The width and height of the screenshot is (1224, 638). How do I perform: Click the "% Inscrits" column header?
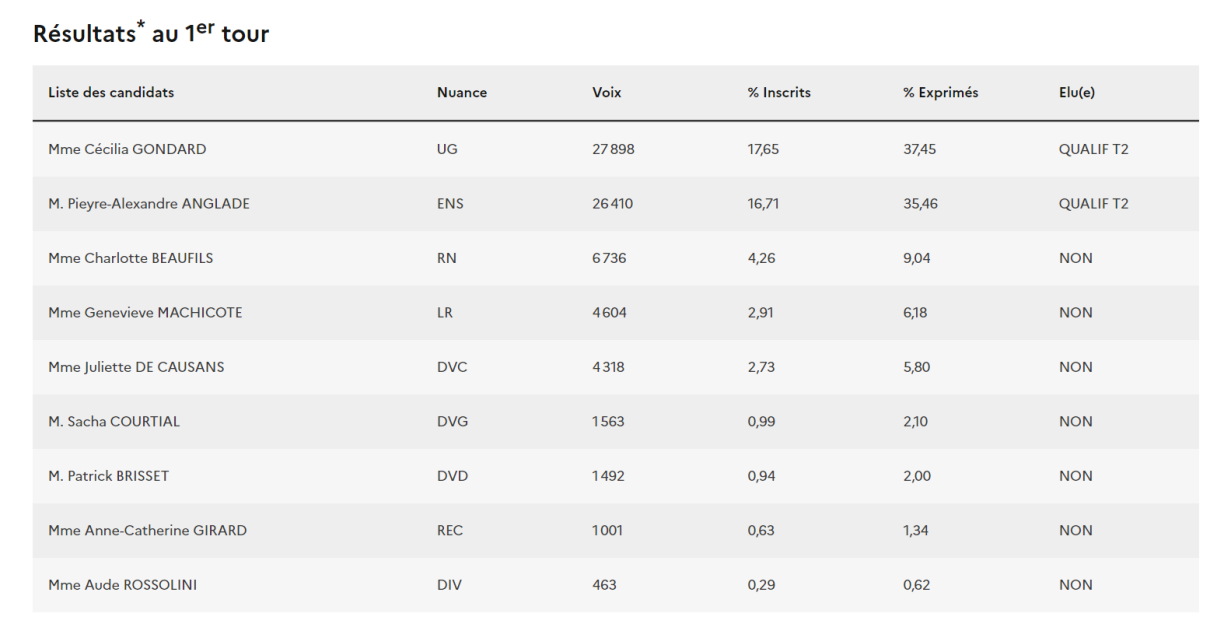point(779,93)
